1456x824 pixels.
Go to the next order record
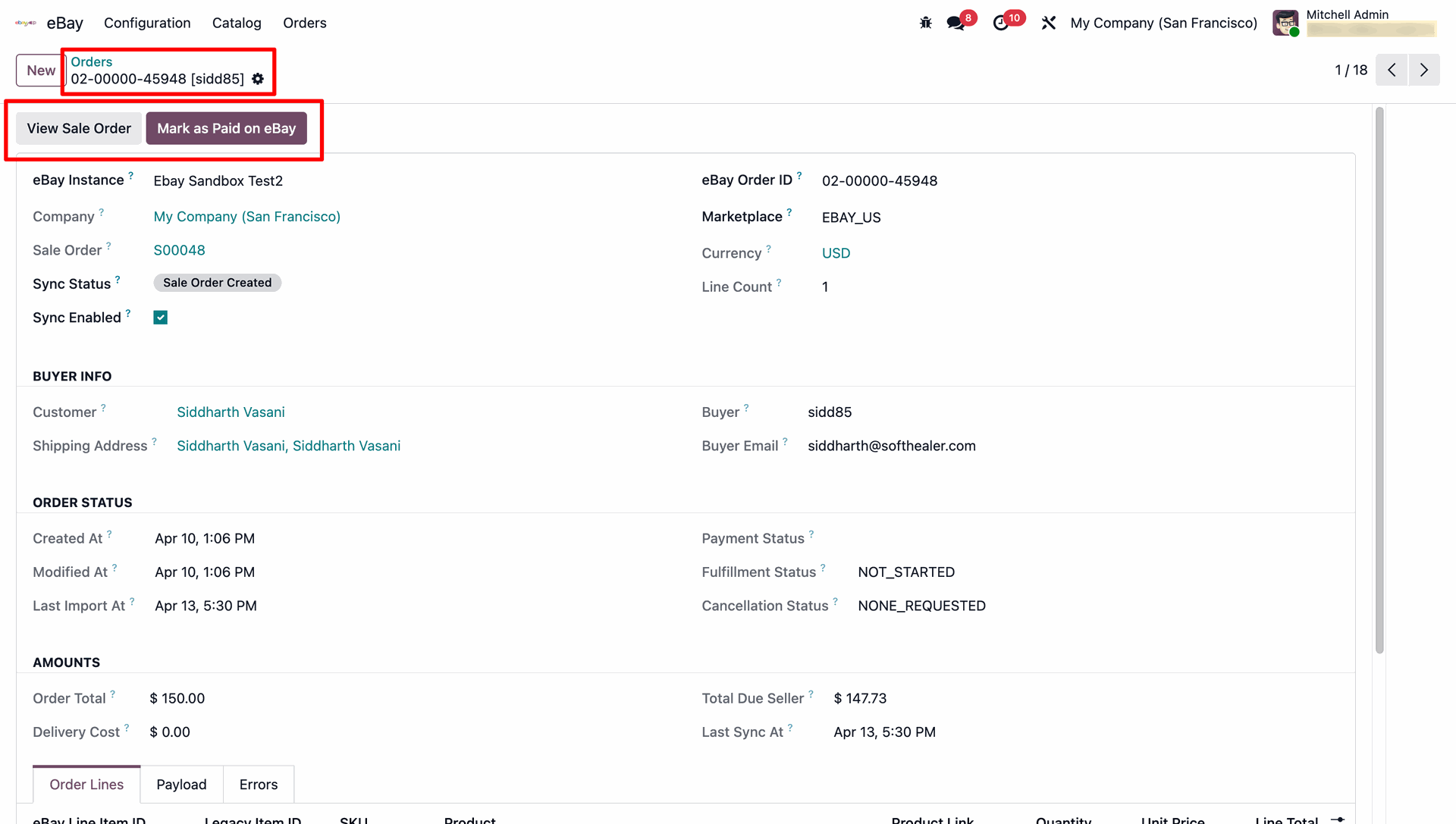click(1424, 70)
